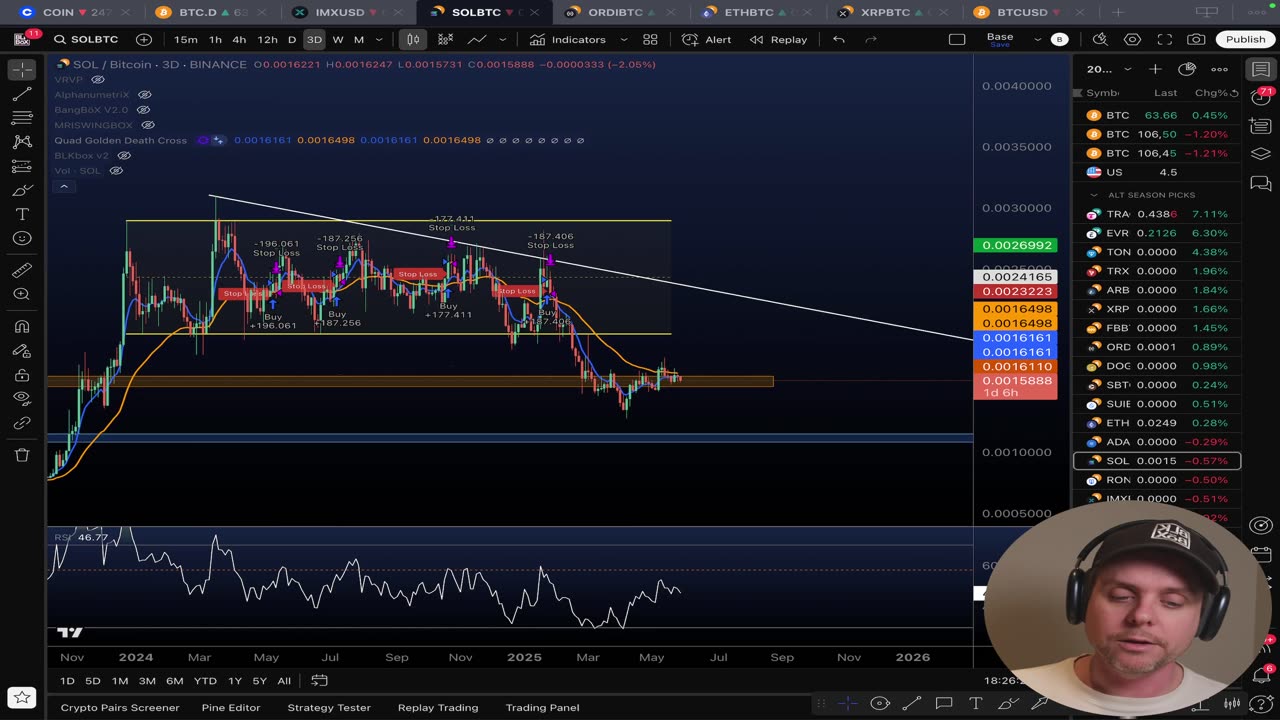Open the Renko/alternate bar style icon
1280x720 pixels.
[445, 39]
